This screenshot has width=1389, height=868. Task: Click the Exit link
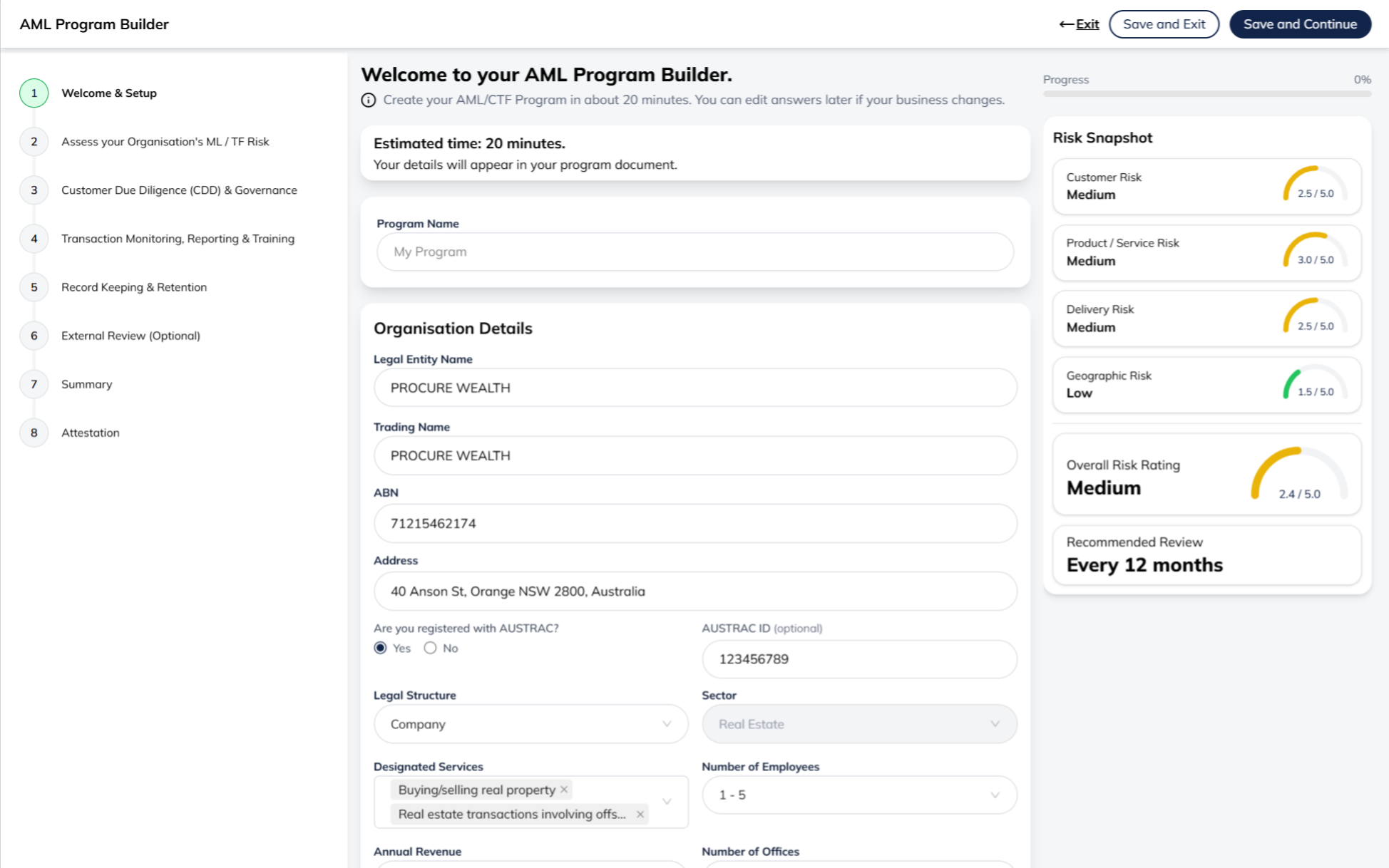point(1080,24)
